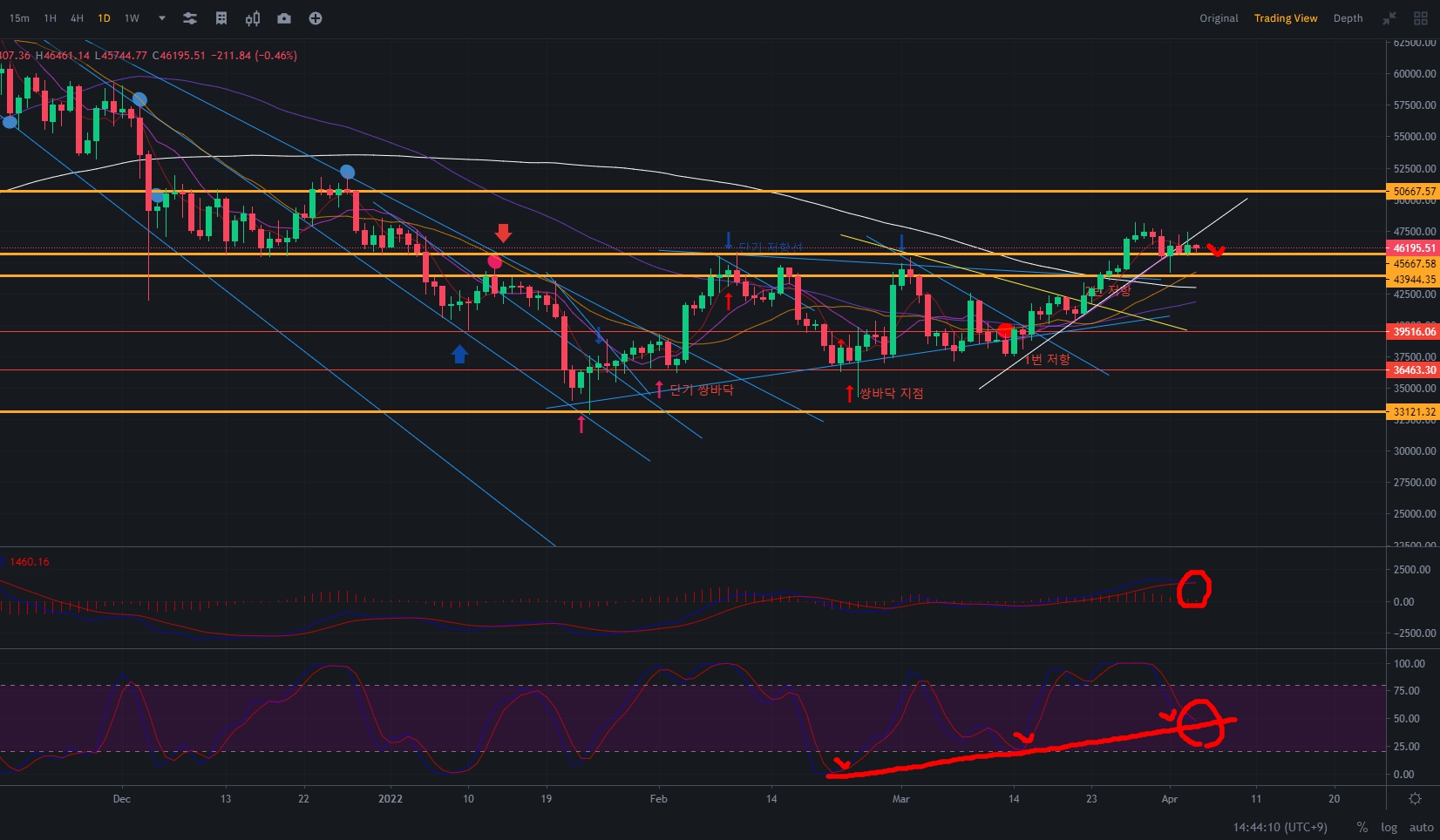Screen dimensions: 1440x840
Task: Open time axis settings gear icon
Action: [1415, 799]
